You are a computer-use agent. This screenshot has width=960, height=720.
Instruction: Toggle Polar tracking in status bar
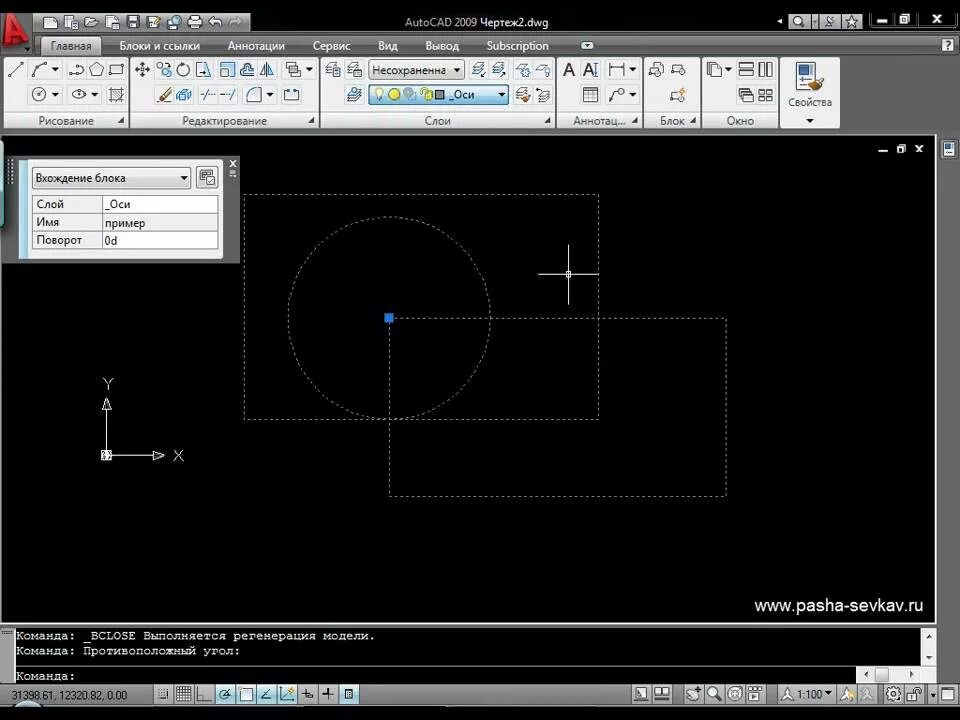click(225, 694)
